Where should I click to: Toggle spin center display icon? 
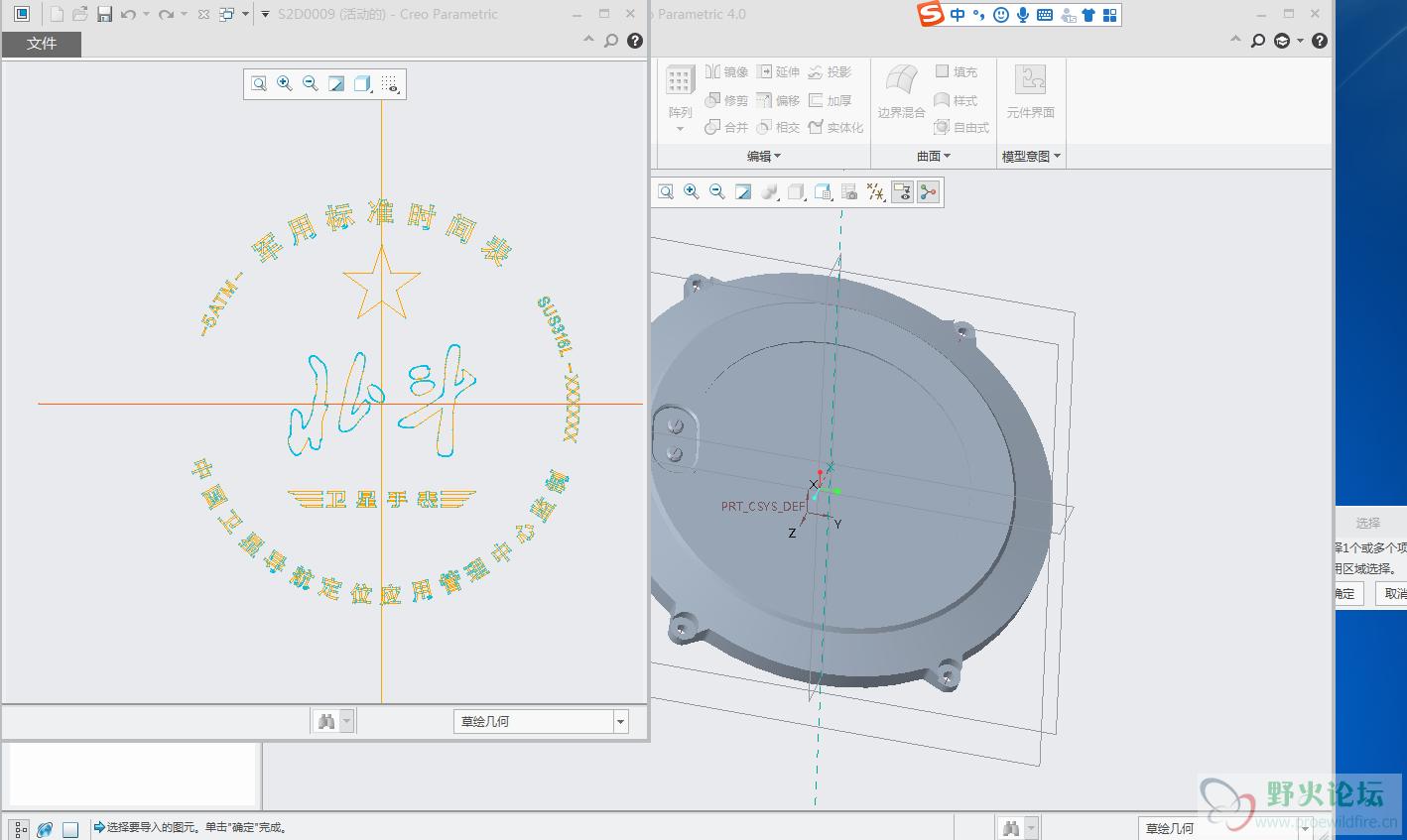(x=928, y=191)
